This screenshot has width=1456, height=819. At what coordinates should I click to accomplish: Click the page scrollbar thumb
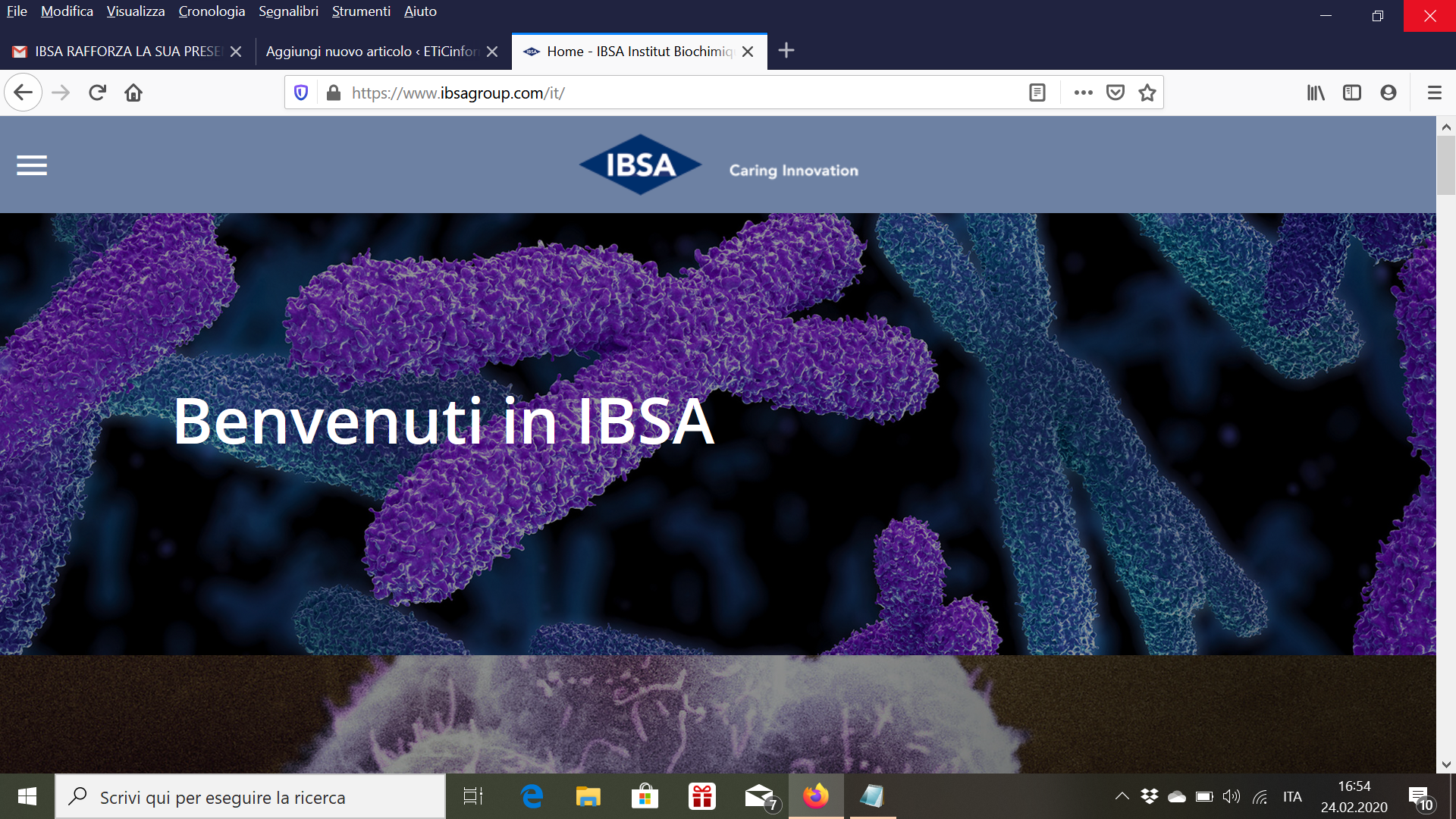(1445, 165)
